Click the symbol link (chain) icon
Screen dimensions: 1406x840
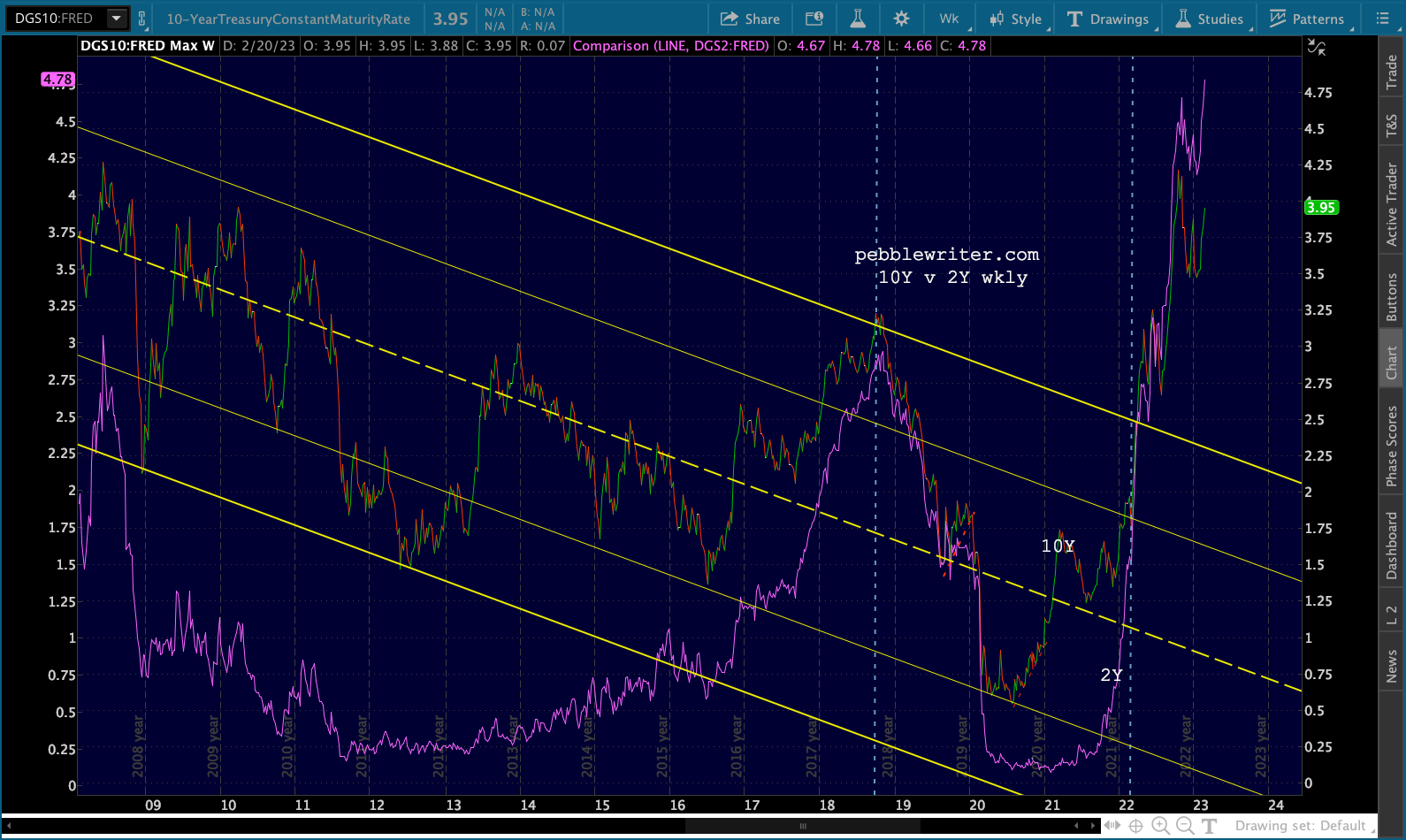141,18
